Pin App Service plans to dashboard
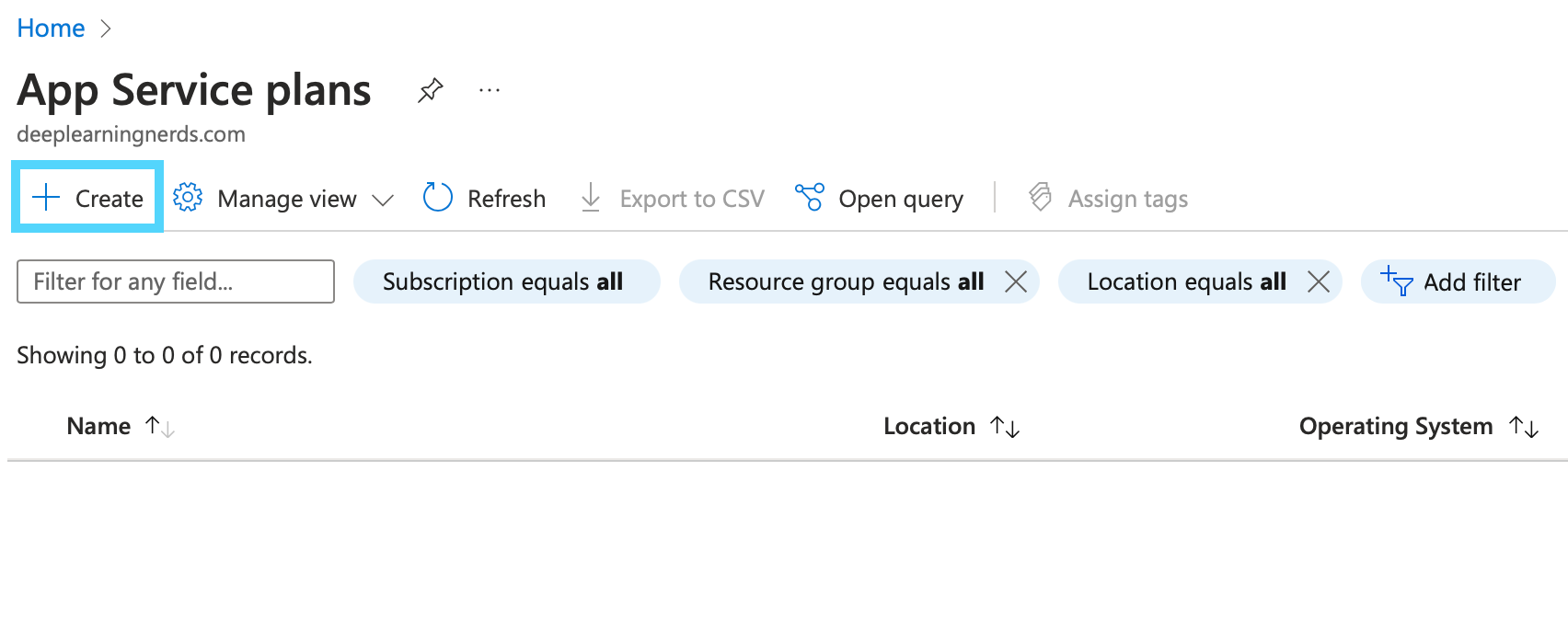This screenshot has height=620, width=1568. tap(430, 90)
